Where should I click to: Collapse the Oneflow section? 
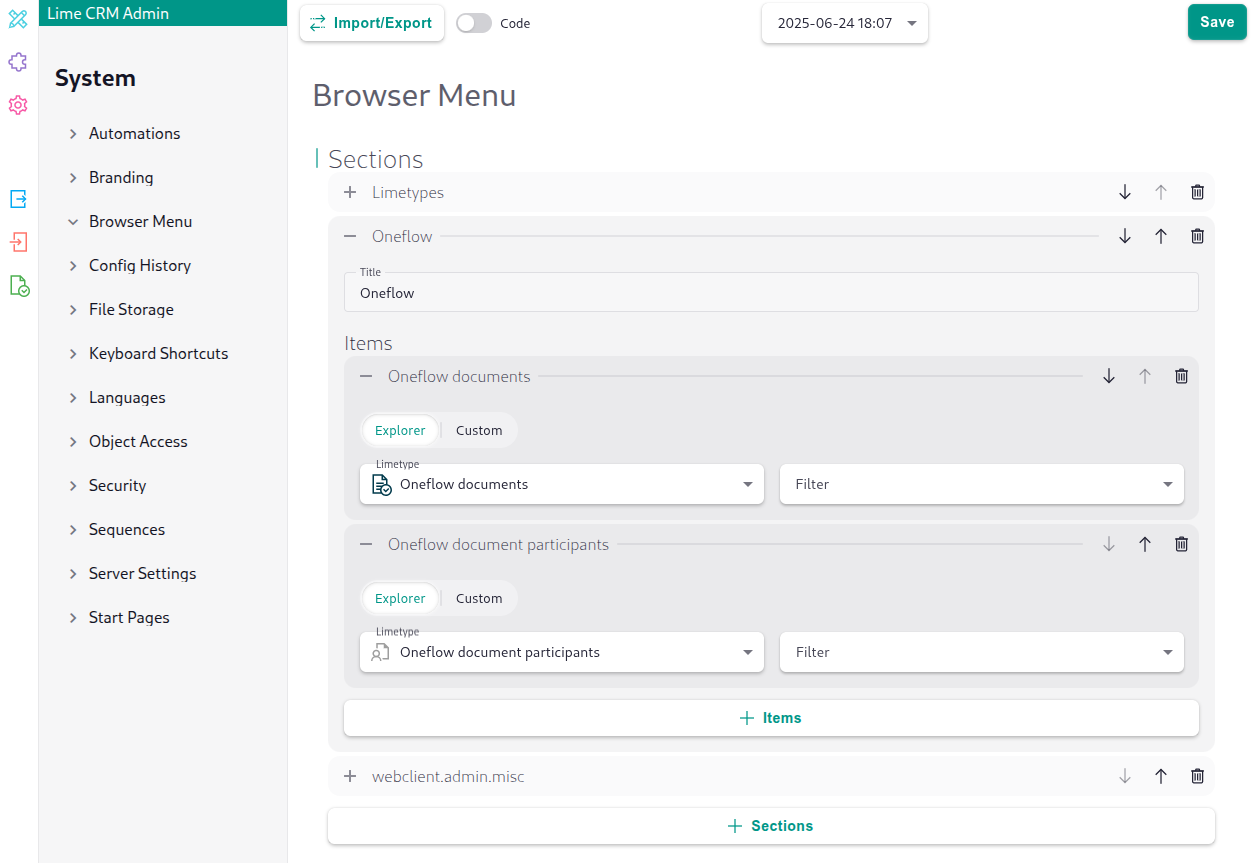pos(350,236)
